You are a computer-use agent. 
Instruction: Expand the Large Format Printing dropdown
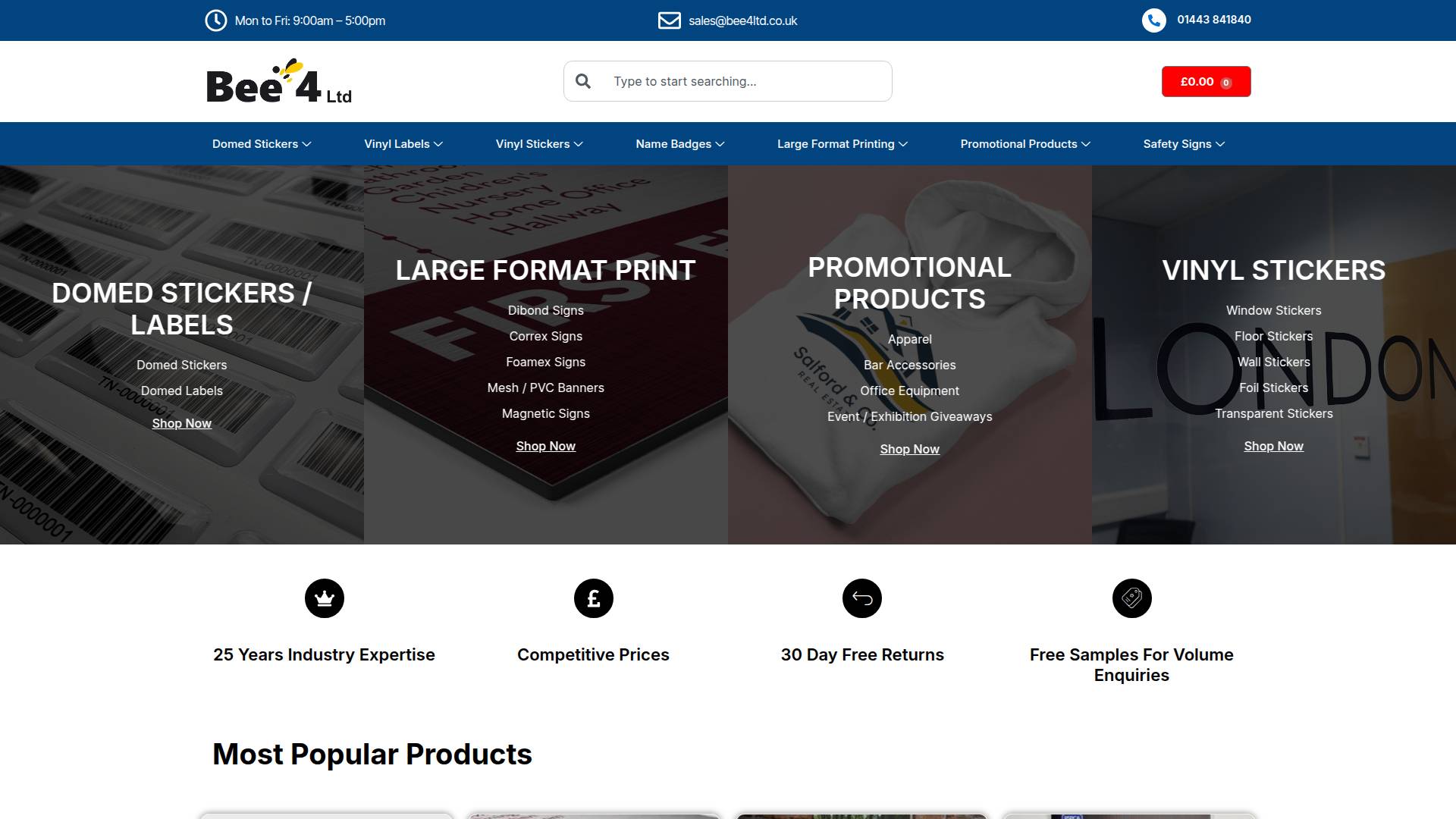842,144
